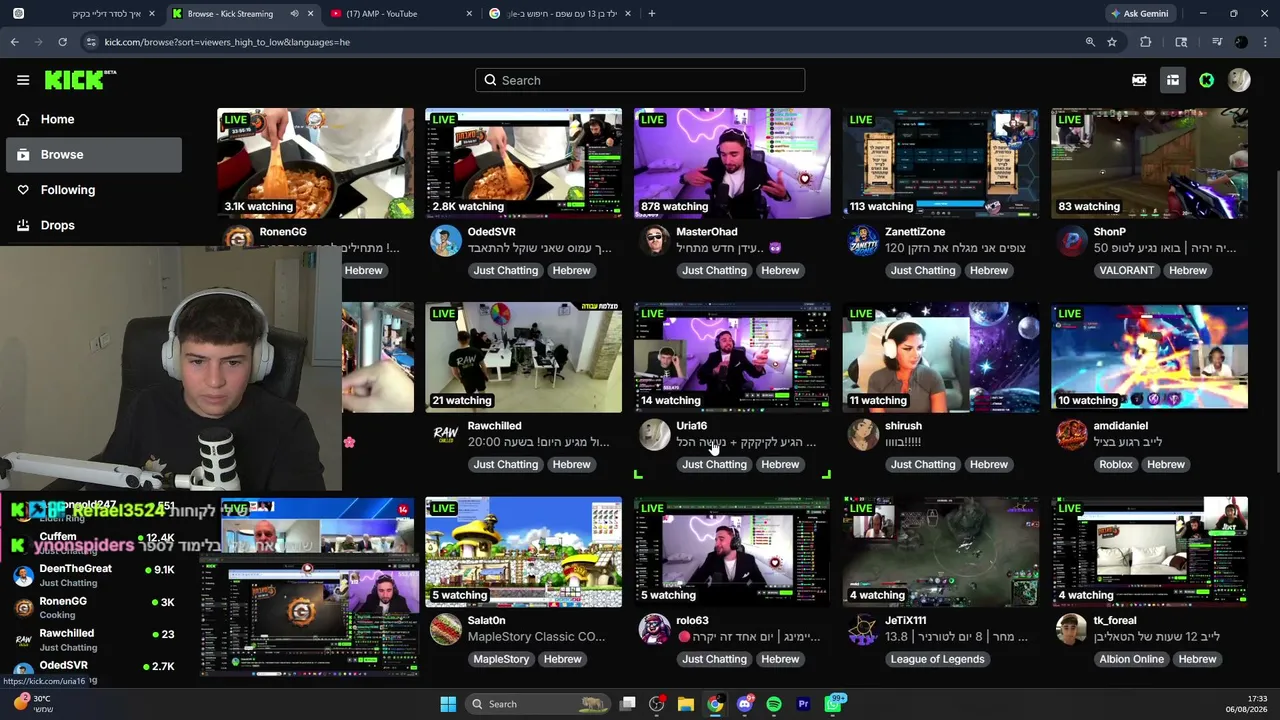This screenshot has height=720, width=1280.
Task: Switch to the AMP - YouTube tab
Action: pyautogui.click(x=400, y=14)
